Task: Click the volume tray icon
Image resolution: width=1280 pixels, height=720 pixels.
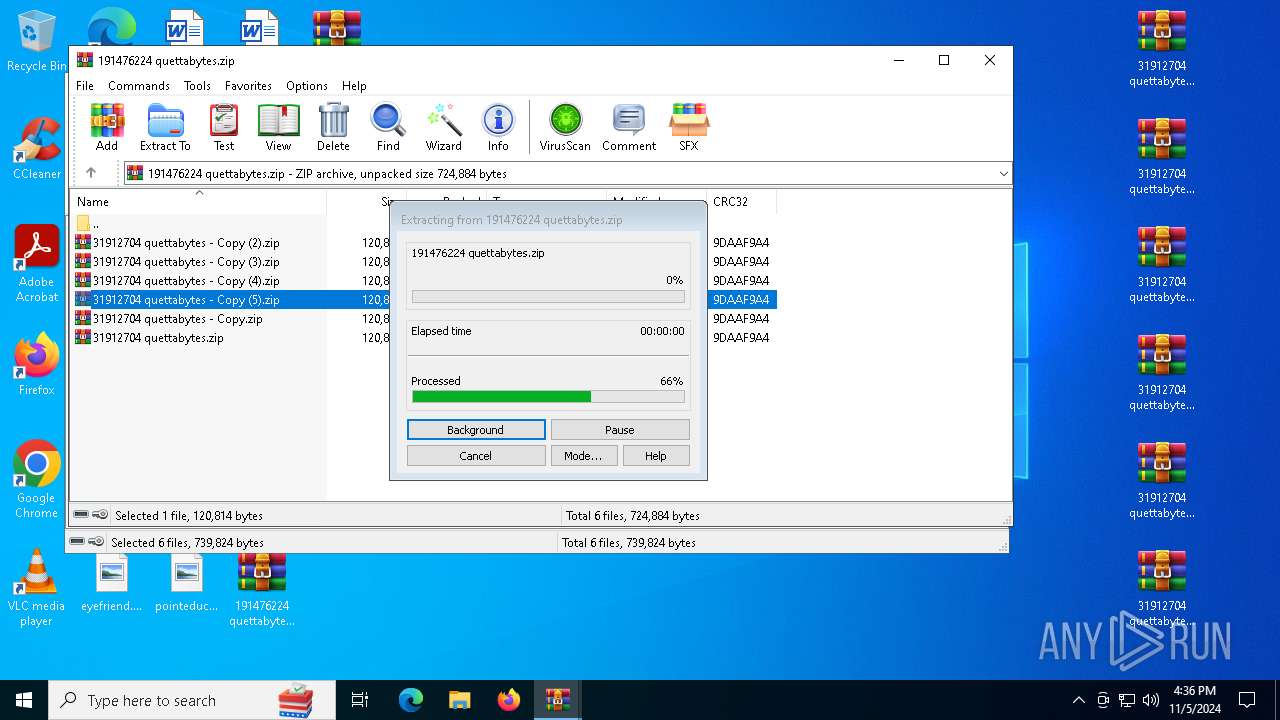Action: (x=1151, y=700)
